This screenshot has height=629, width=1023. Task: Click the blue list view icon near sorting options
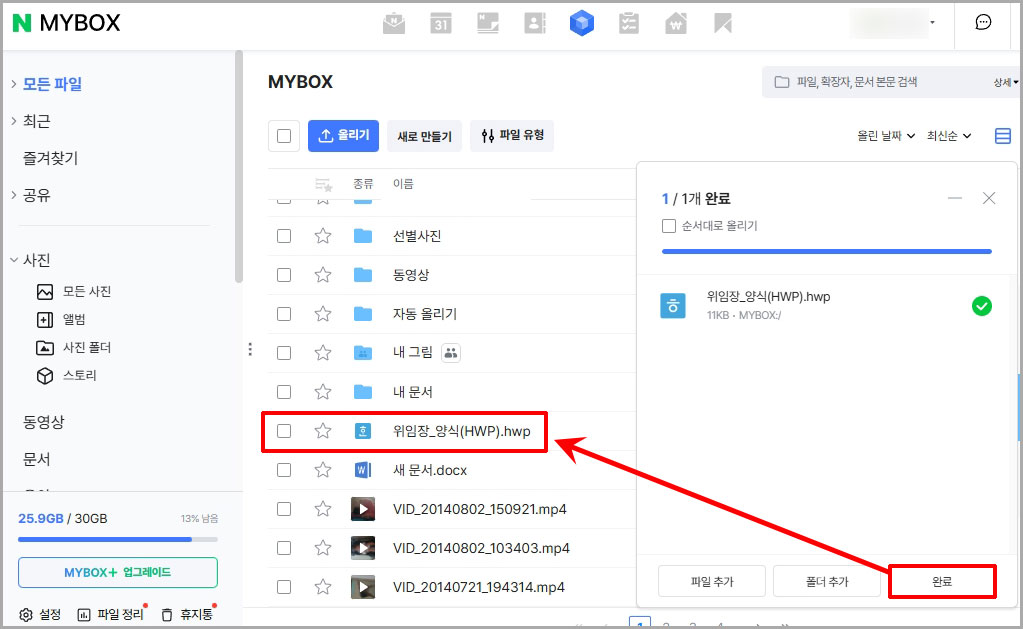1003,135
